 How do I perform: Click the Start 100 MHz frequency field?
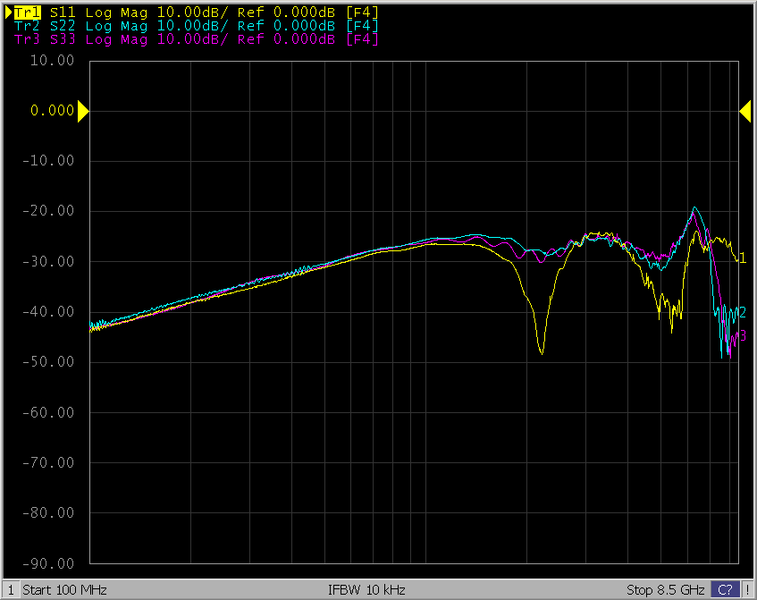[64, 590]
